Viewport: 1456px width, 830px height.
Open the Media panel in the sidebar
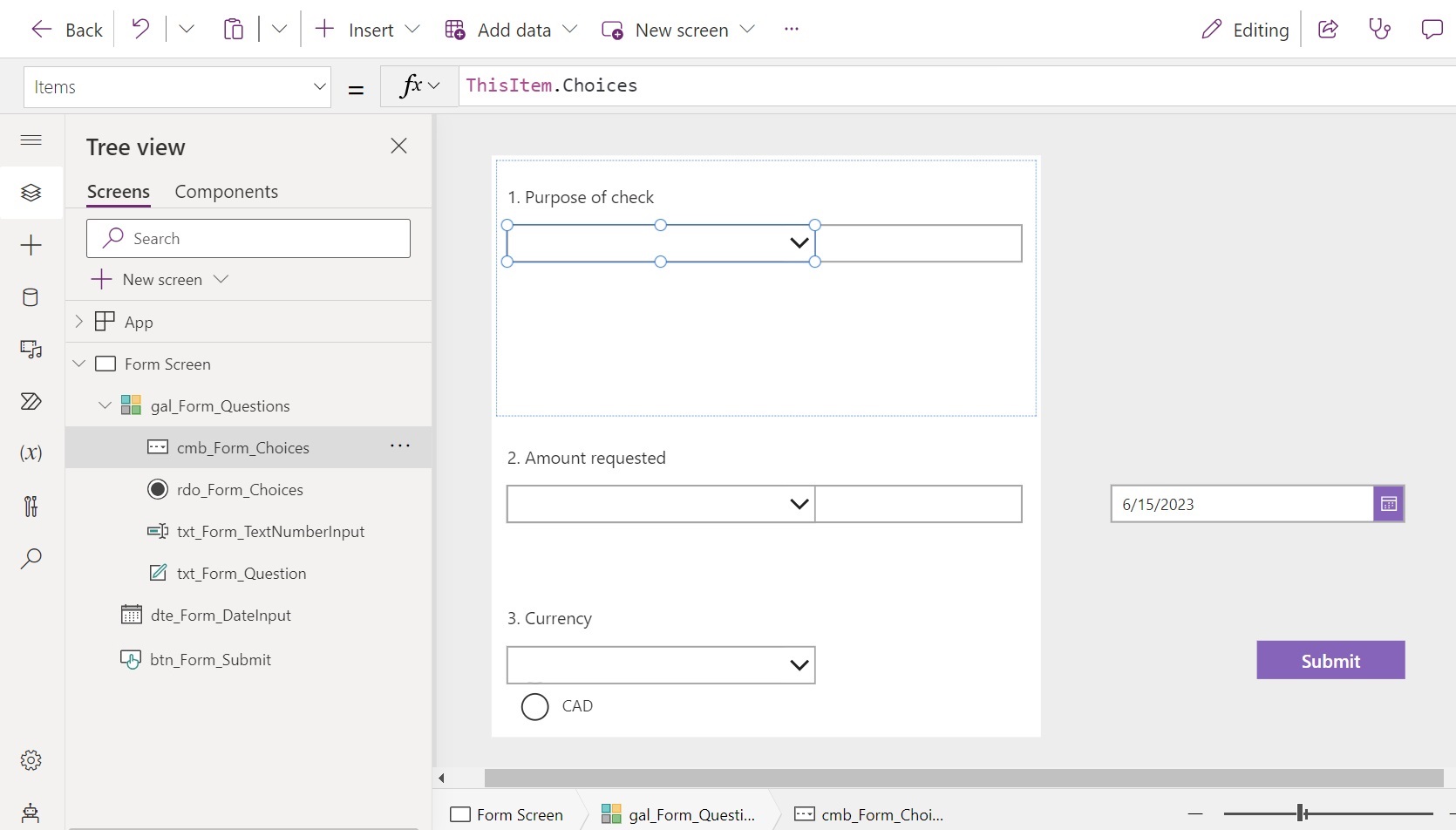(x=31, y=349)
